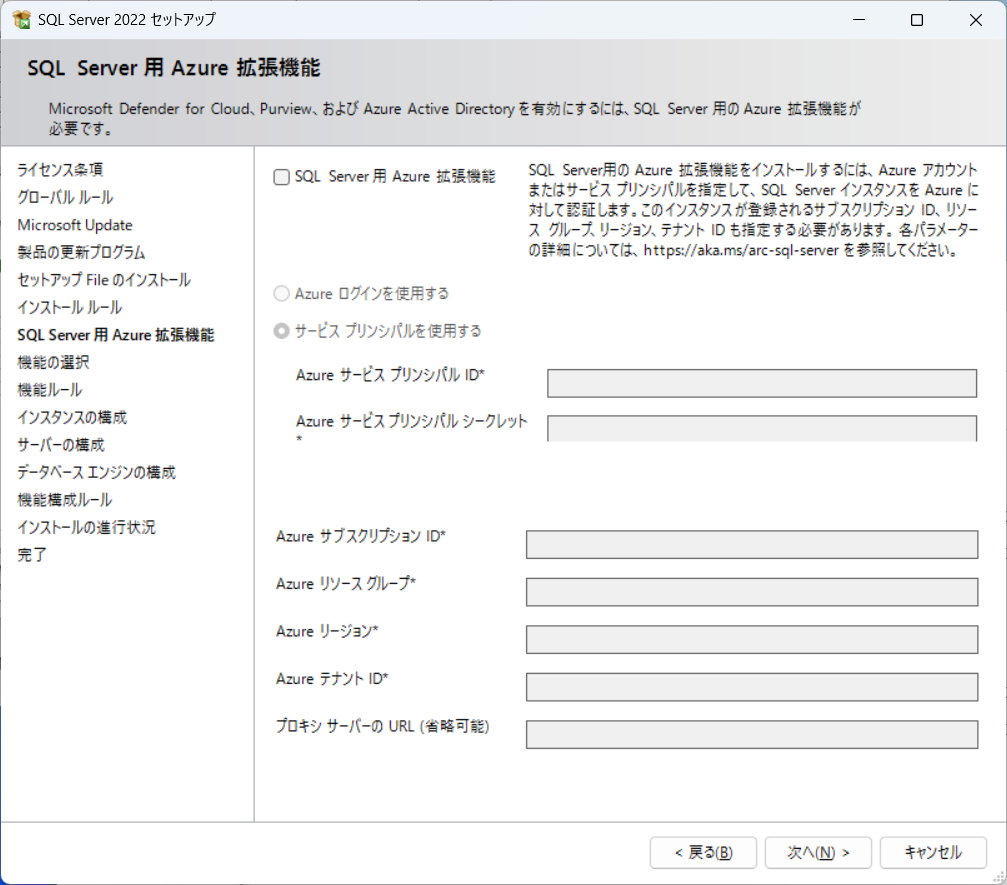Click the プロキシ サーバーの URL input field
The height and width of the screenshot is (885, 1007).
click(x=751, y=734)
